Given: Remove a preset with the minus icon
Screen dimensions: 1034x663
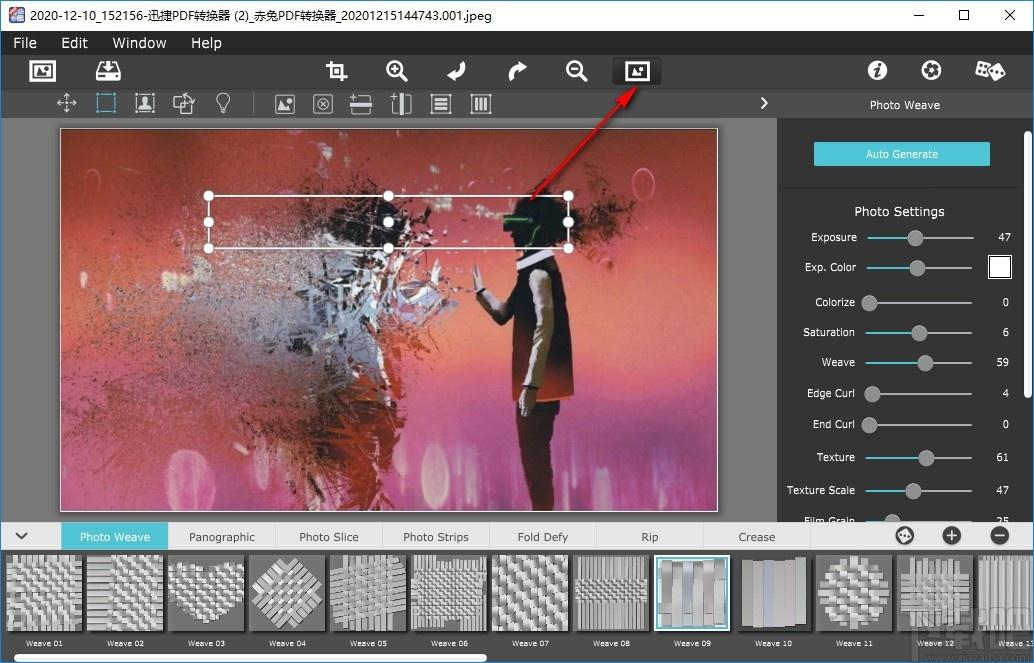Looking at the screenshot, I should click(1000, 536).
